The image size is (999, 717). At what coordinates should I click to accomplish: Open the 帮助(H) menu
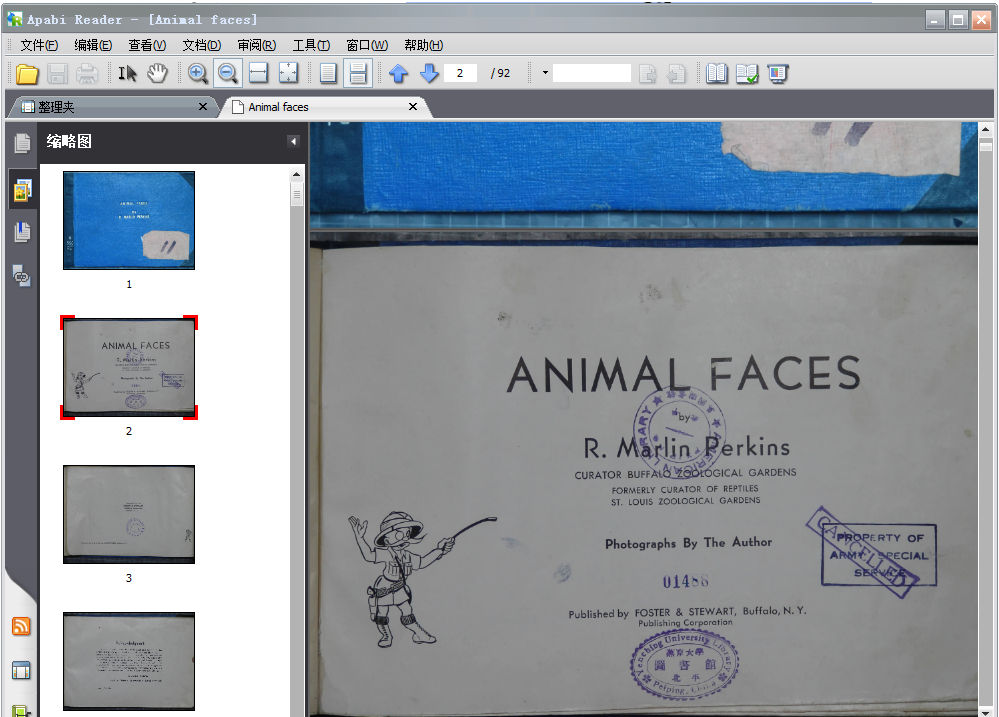pos(424,45)
